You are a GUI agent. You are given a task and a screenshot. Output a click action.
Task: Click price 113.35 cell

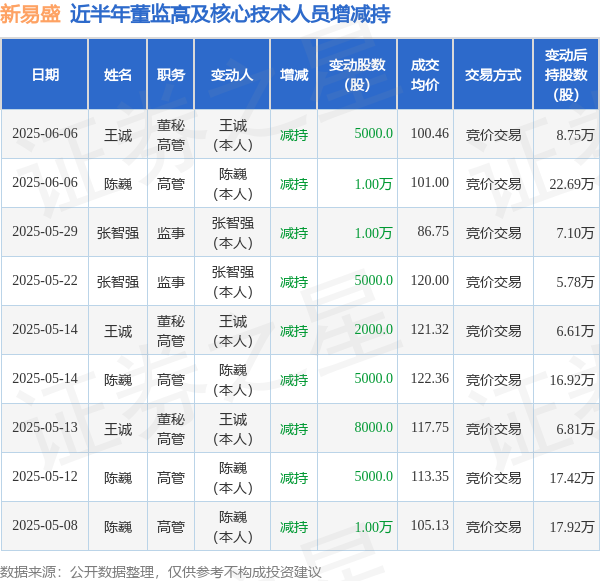[430, 477]
